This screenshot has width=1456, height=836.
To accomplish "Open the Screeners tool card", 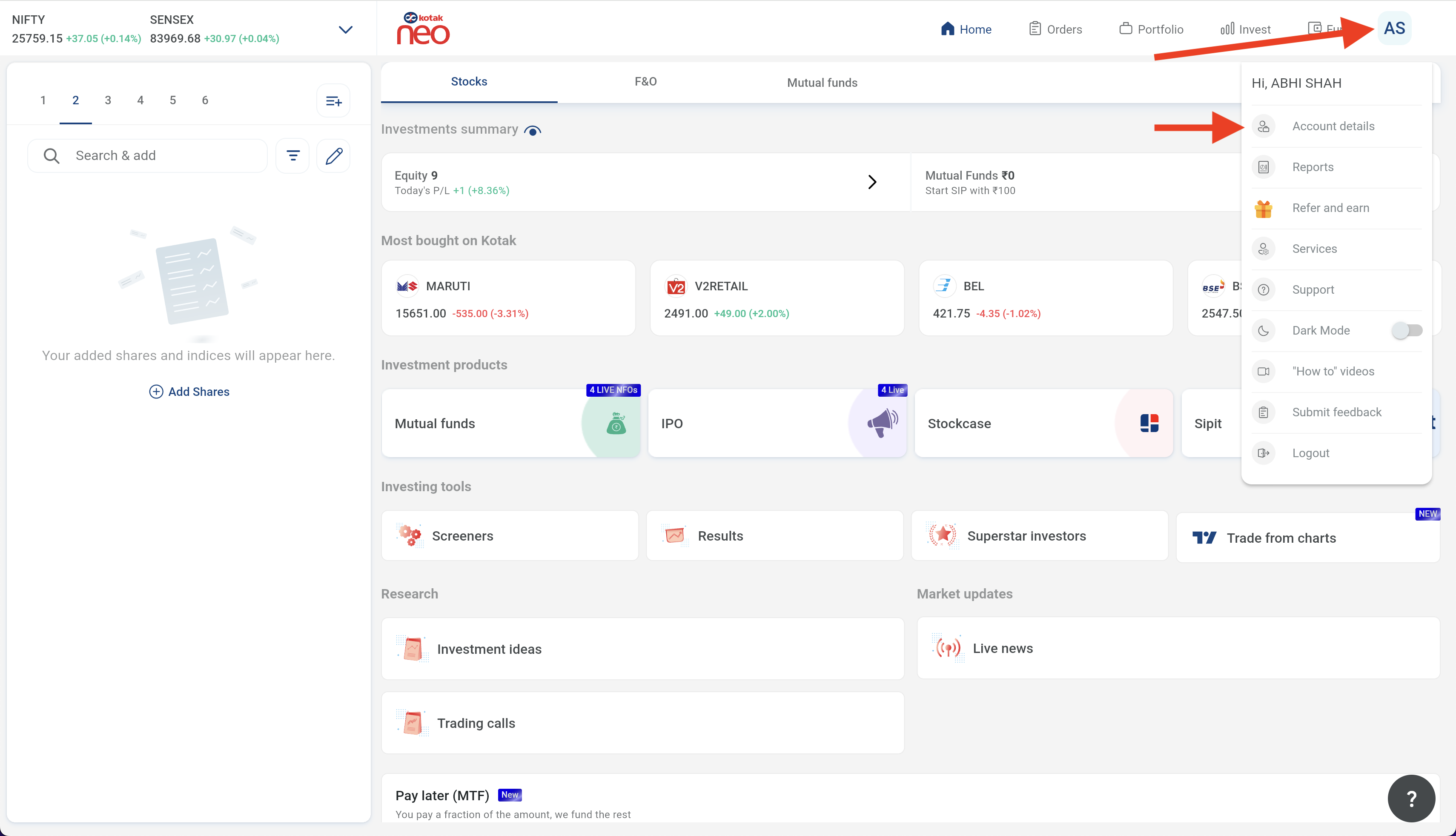I will [x=510, y=535].
